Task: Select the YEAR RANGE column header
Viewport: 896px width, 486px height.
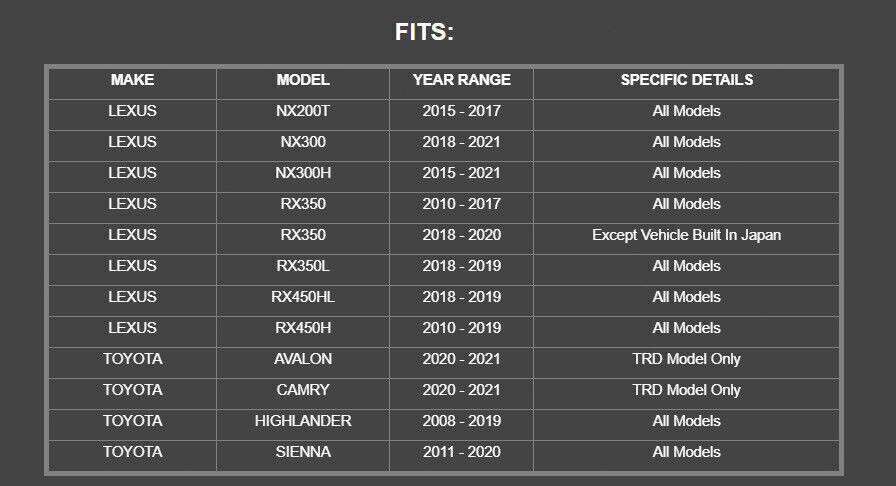Action: [x=461, y=80]
